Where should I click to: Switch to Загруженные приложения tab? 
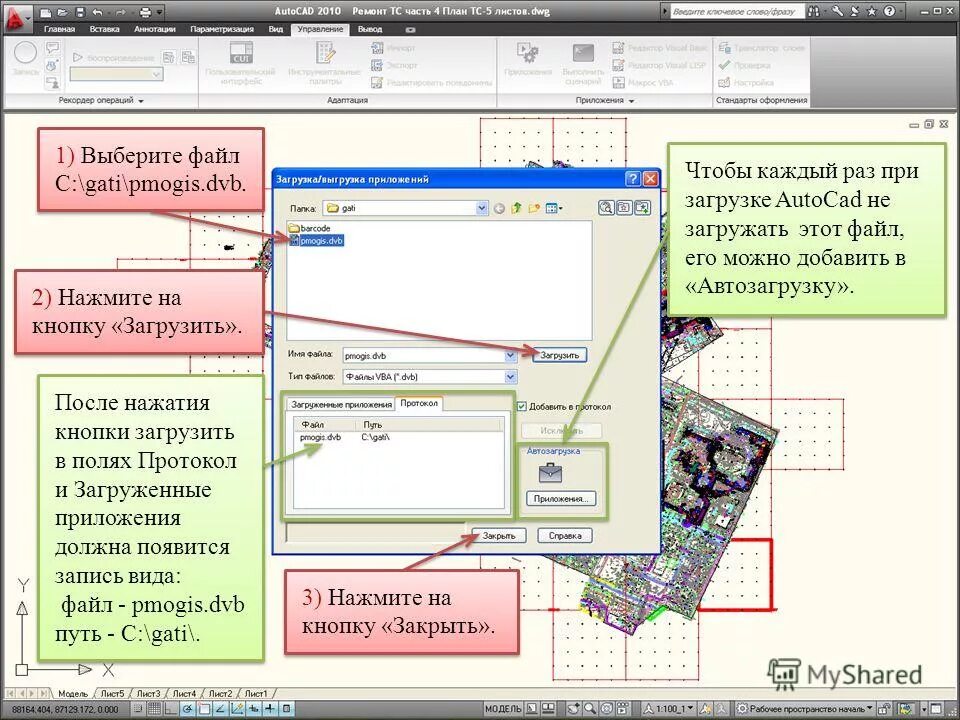click(x=341, y=405)
